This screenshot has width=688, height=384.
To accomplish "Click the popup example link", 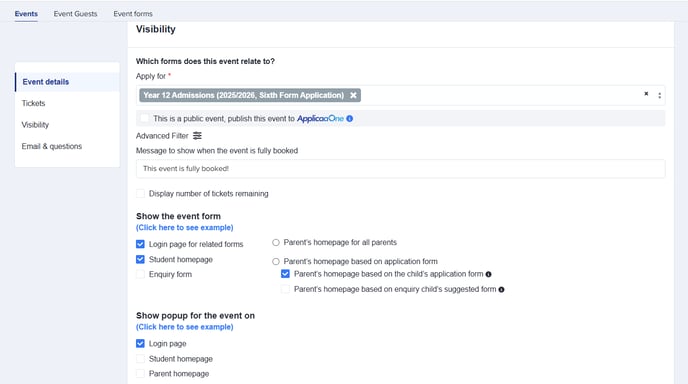I will tap(185, 327).
